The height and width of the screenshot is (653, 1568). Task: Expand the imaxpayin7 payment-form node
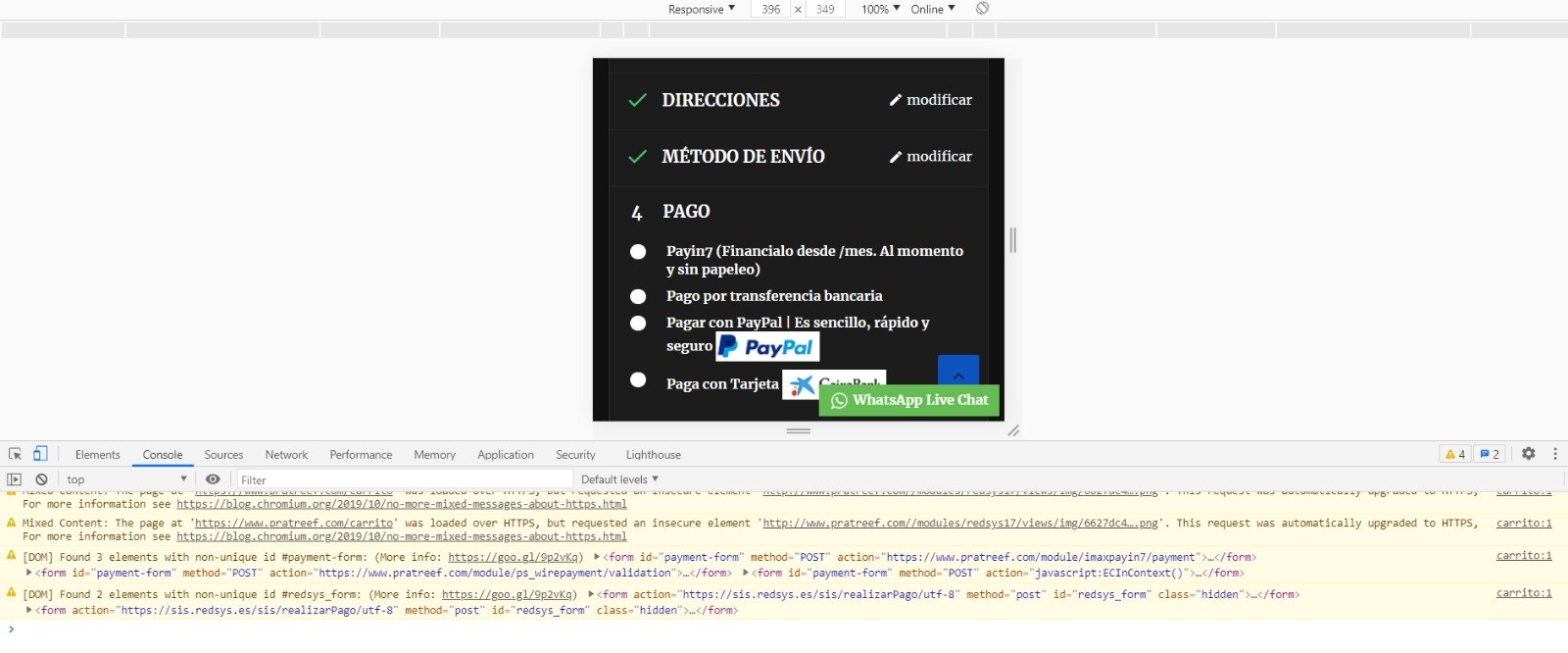(x=598, y=557)
